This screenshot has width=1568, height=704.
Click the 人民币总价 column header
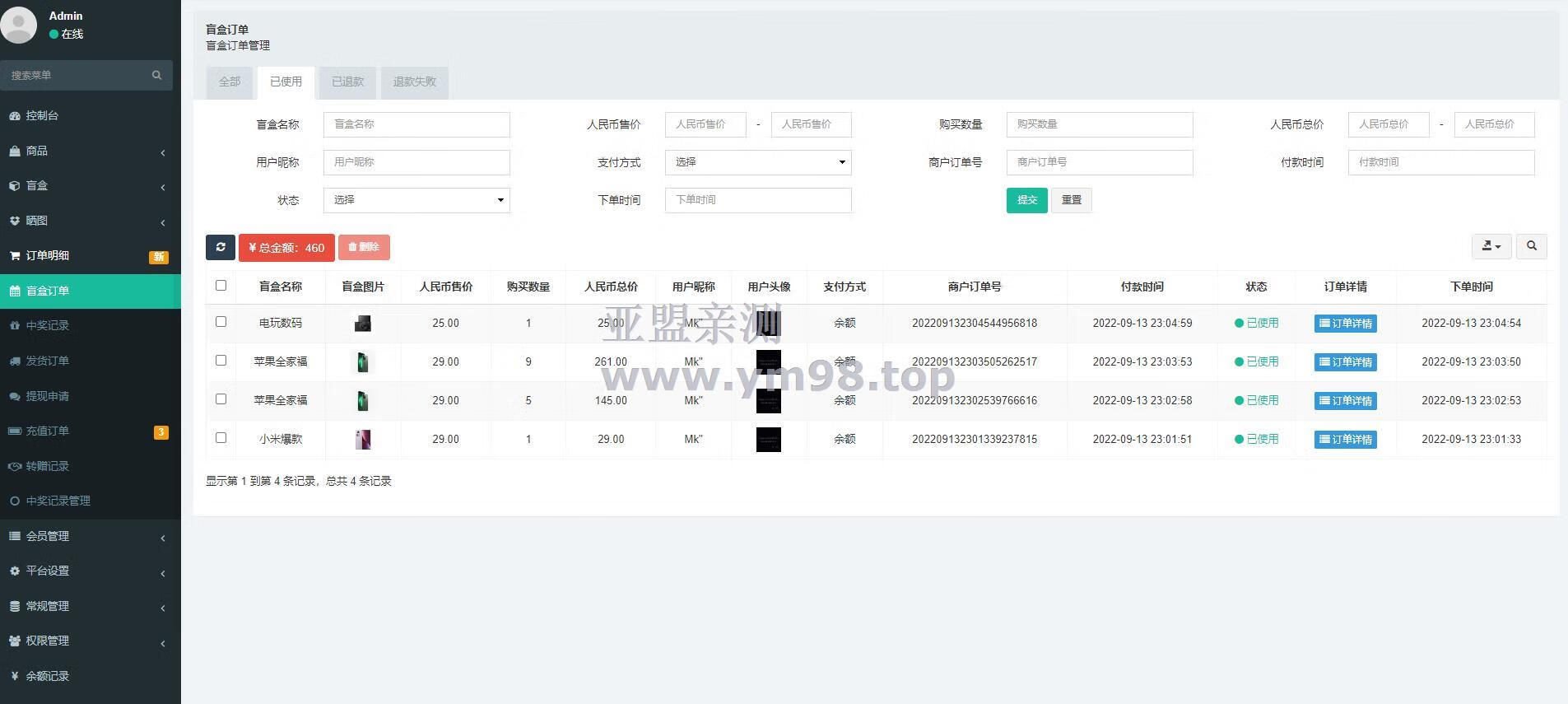[611, 287]
